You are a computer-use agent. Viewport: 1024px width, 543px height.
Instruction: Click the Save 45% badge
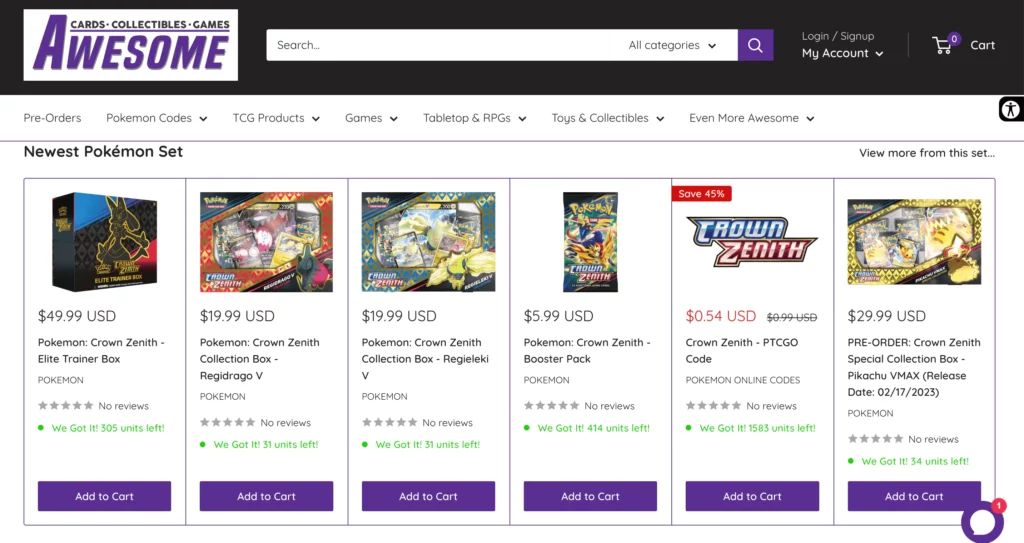(x=701, y=193)
